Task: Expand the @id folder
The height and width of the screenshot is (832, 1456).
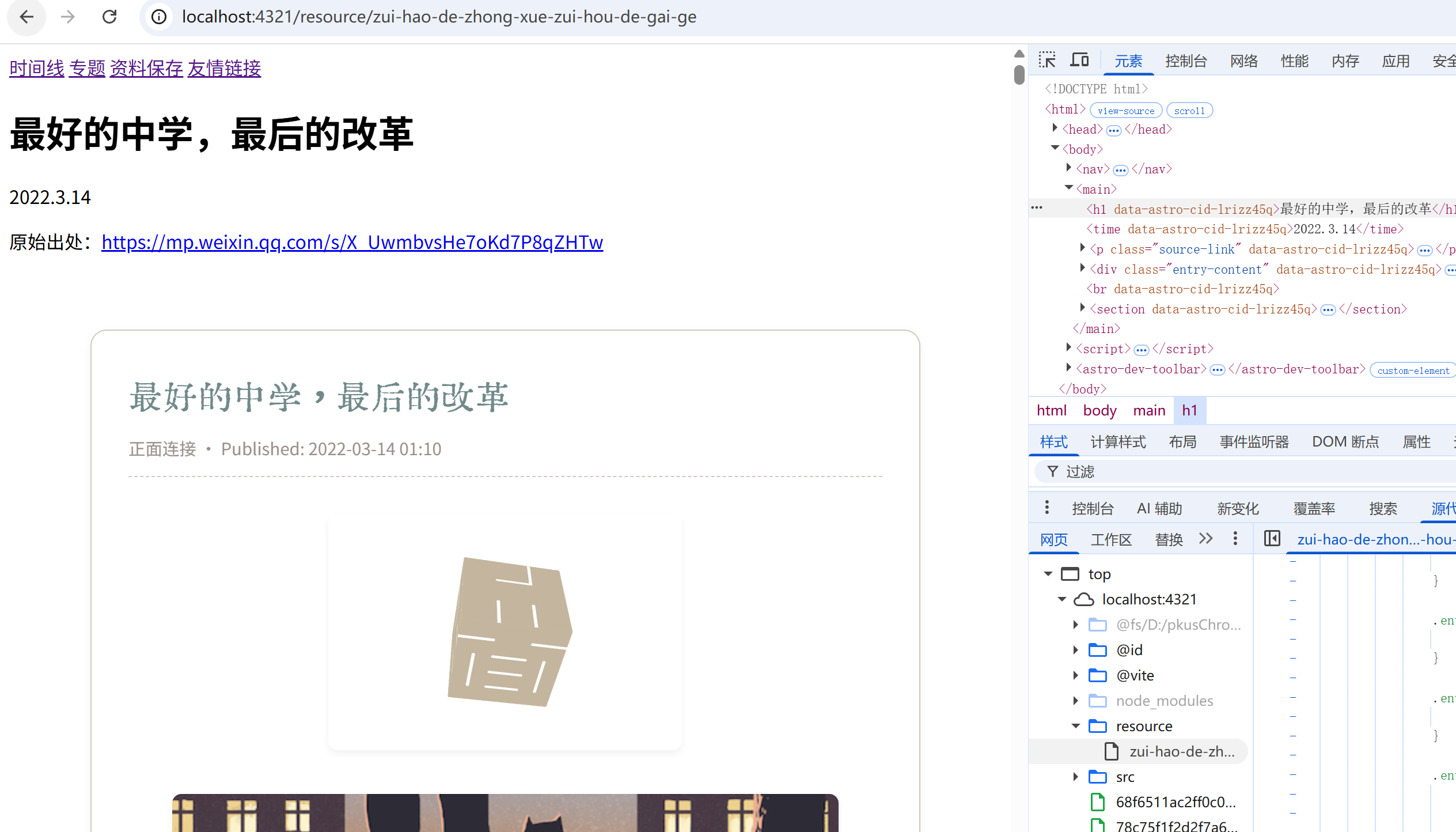Action: coord(1075,650)
